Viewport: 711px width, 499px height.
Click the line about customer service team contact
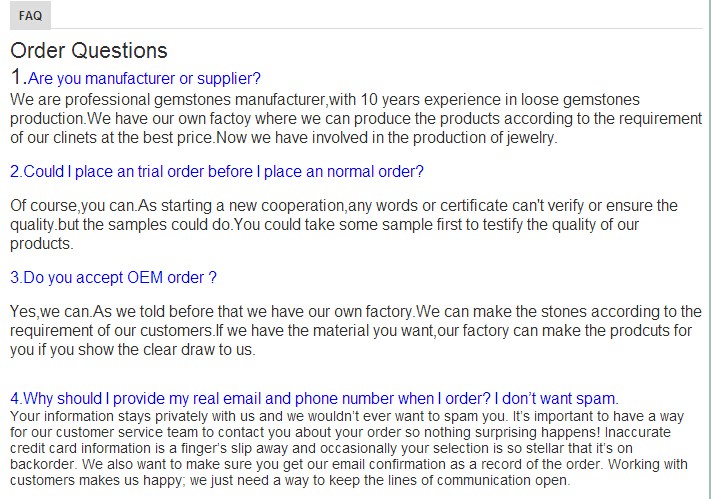[340, 432]
